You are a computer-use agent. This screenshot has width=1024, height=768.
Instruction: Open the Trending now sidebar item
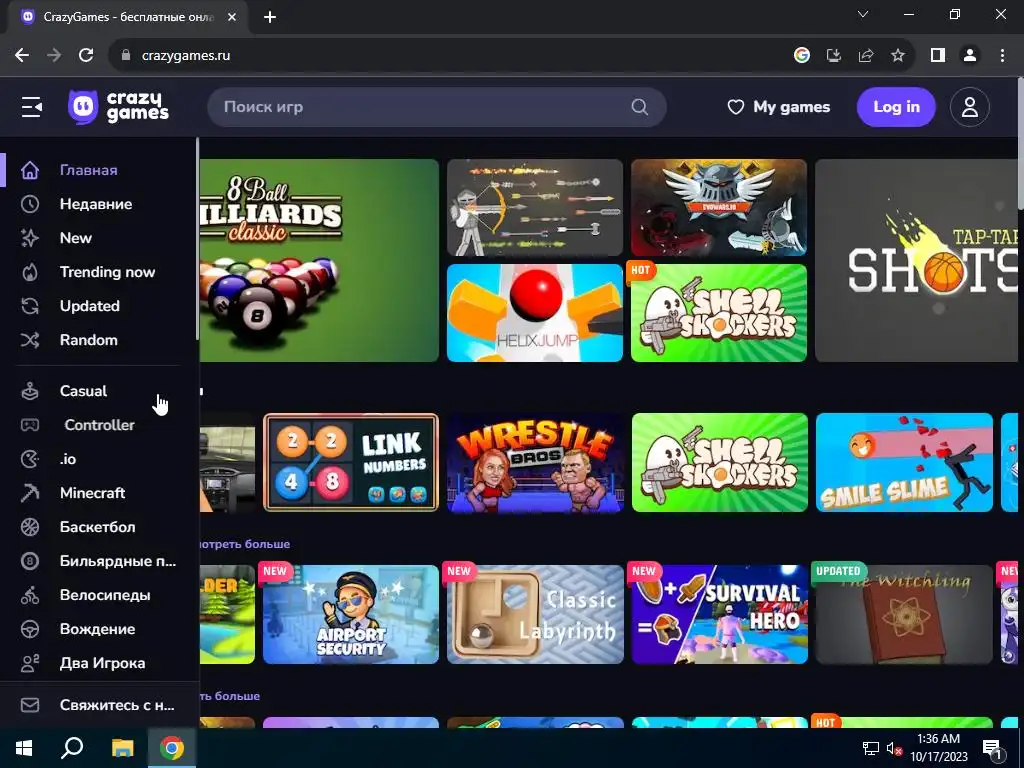point(108,272)
